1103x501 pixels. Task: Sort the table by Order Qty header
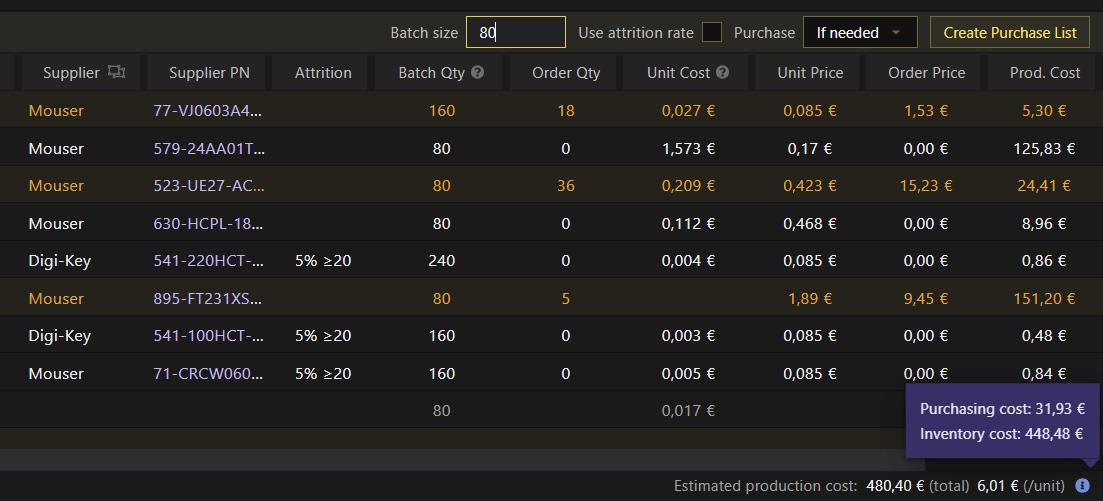click(566, 72)
